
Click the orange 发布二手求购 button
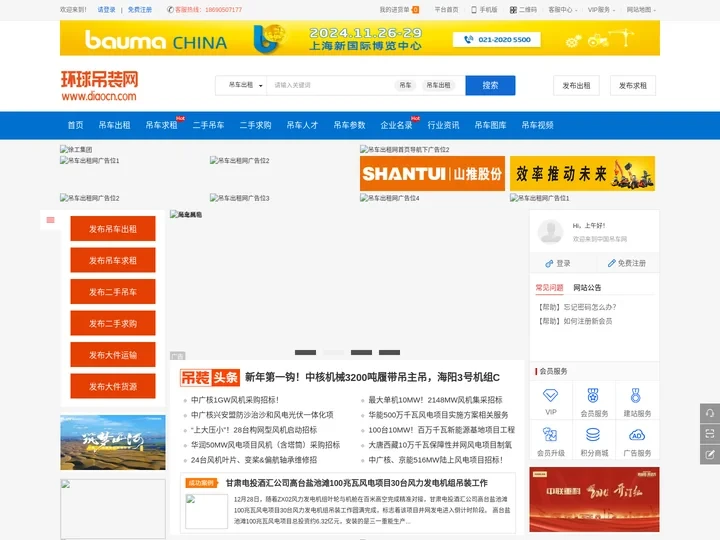coord(113,323)
